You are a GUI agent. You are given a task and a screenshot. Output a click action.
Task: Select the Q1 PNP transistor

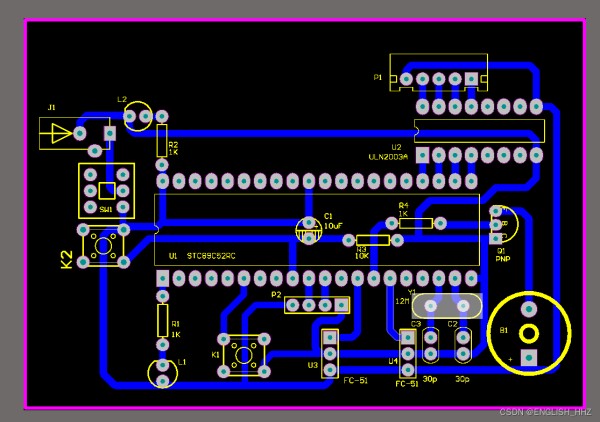point(501,224)
